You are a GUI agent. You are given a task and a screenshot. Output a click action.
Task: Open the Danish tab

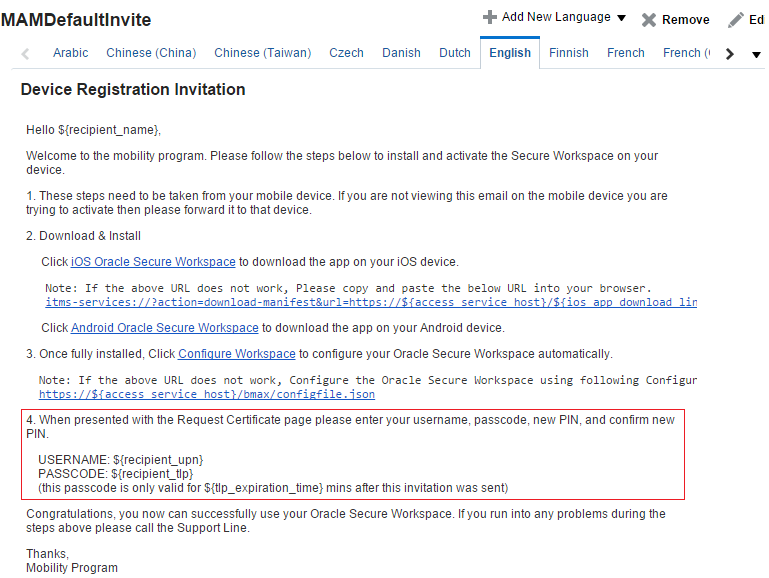(401, 53)
